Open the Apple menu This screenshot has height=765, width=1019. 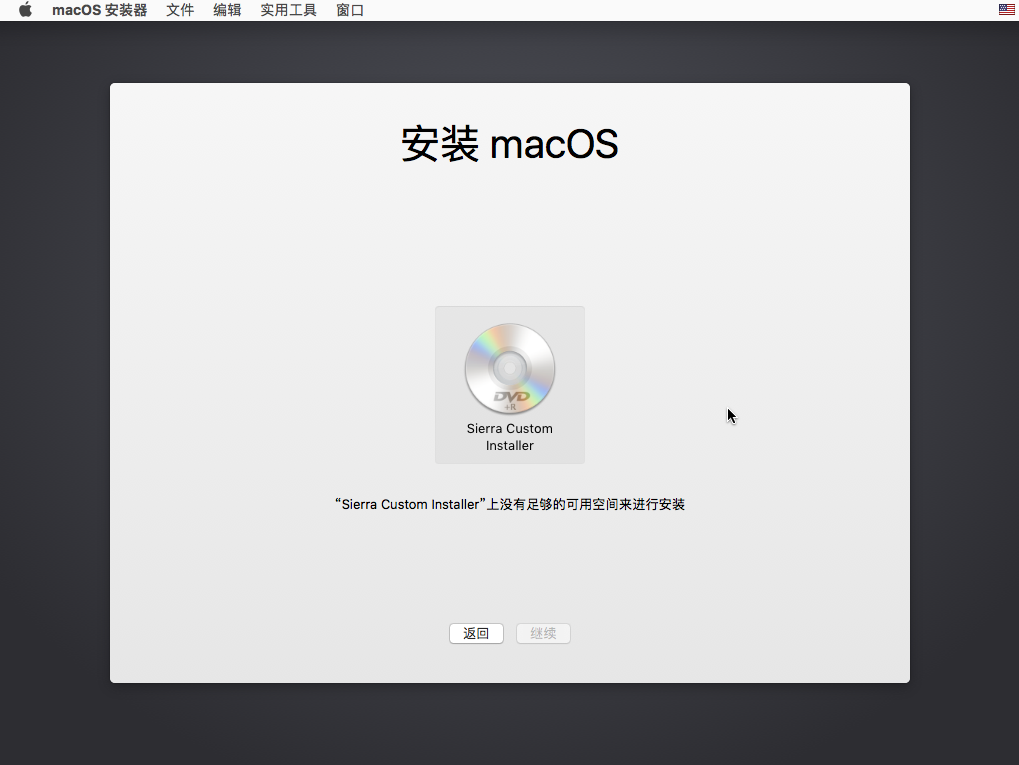pyautogui.click(x=25, y=10)
